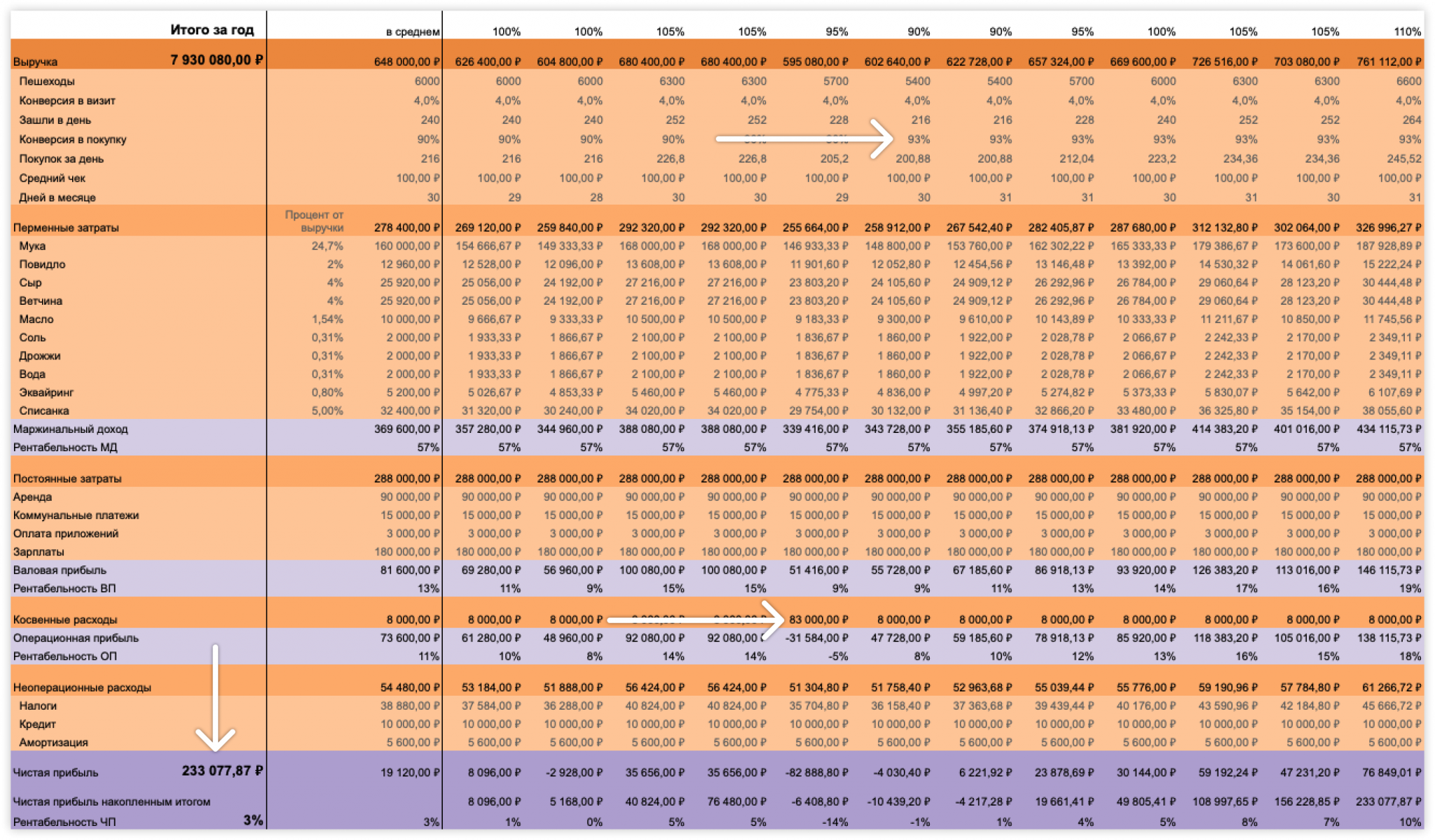1435x840 pixels.
Task: Select the -82 888,80 ₽ net profit cell
Action: (816, 772)
